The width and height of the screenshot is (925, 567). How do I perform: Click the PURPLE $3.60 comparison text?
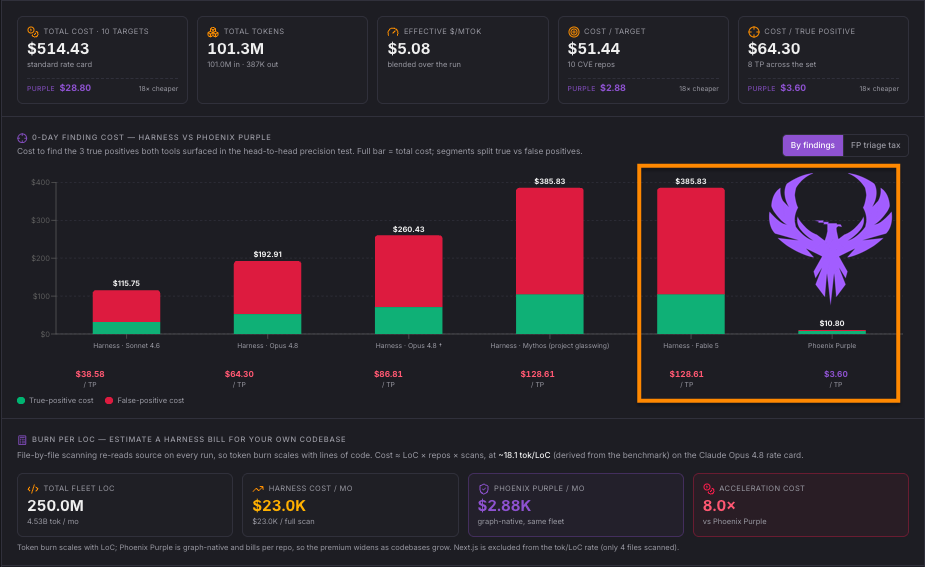point(776,88)
